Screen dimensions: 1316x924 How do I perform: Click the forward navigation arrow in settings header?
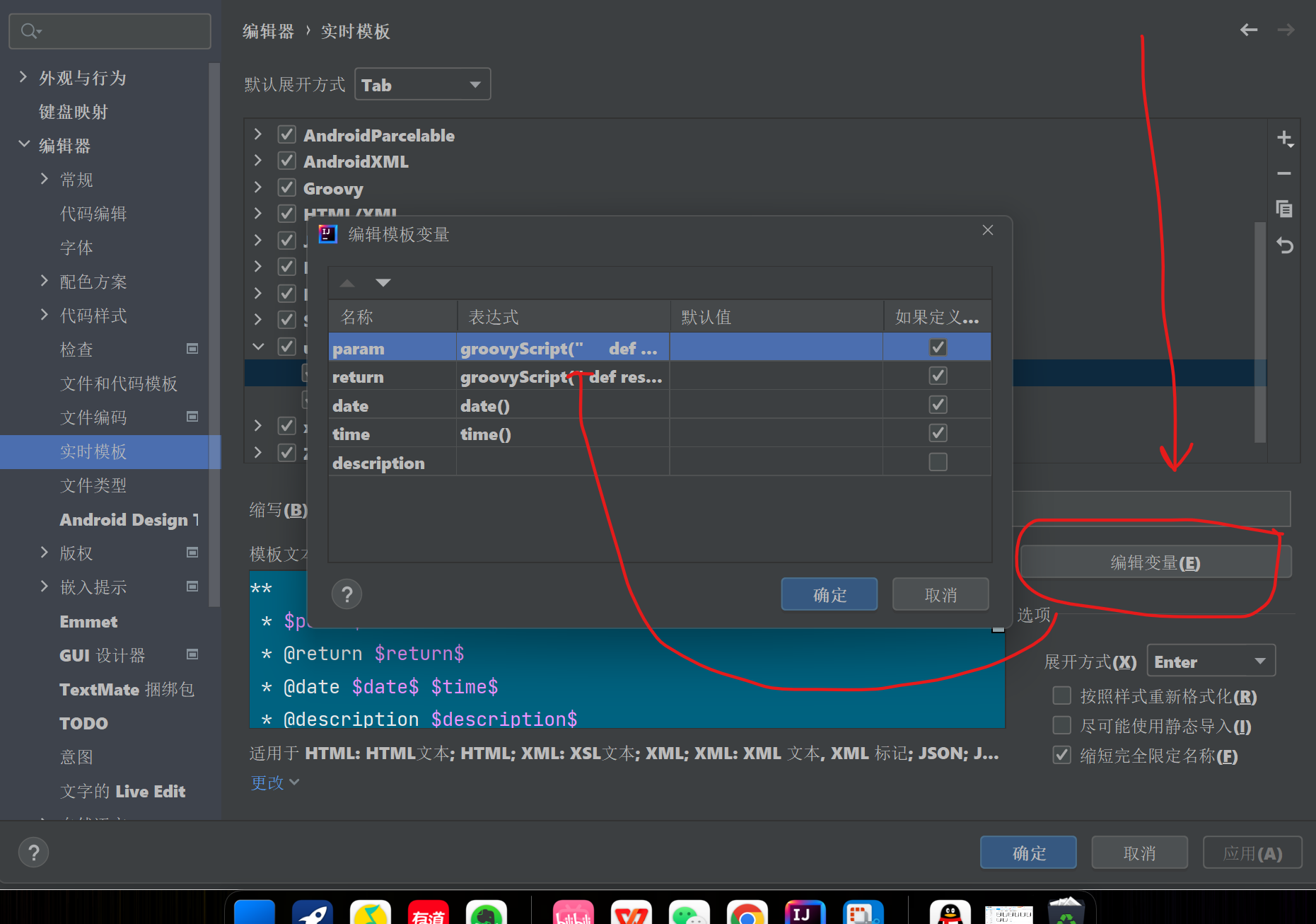pos(1286,30)
